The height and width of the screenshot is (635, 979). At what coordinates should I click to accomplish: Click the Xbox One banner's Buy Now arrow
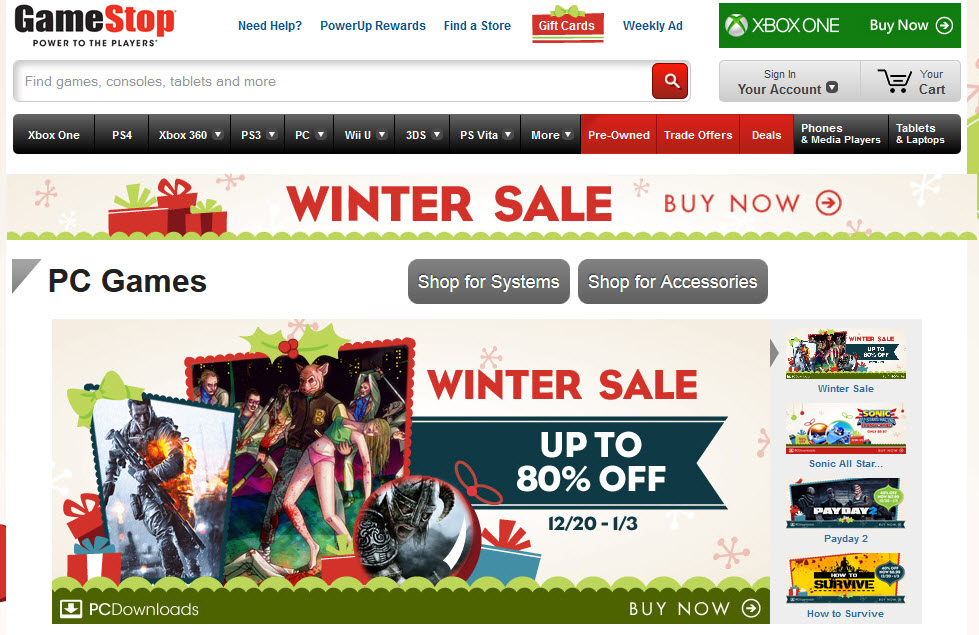pyautogui.click(x=944, y=26)
